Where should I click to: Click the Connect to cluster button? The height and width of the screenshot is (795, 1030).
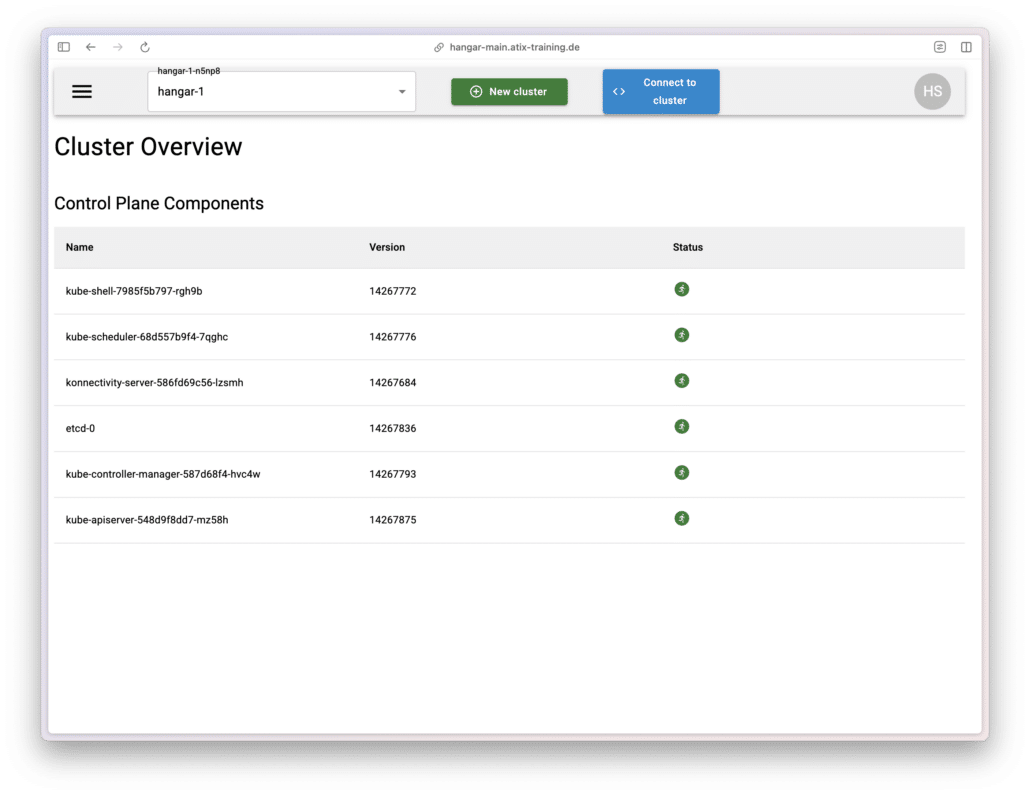pyautogui.click(x=660, y=92)
